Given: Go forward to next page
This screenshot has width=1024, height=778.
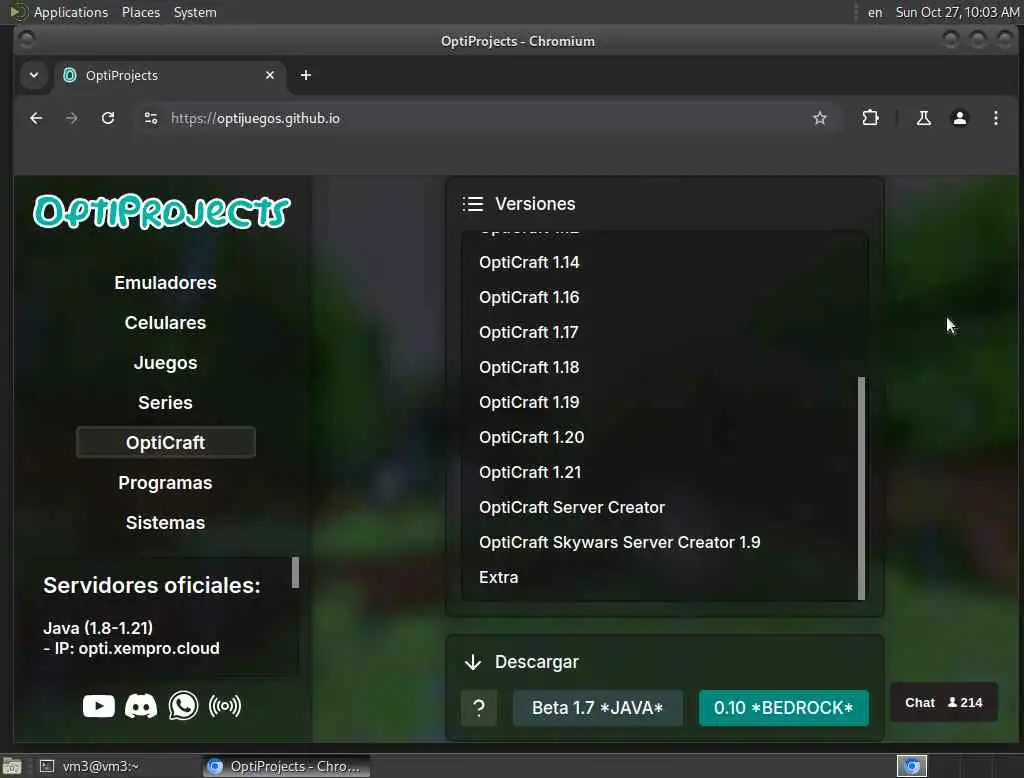Looking at the screenshot, I should pos(72,118).
